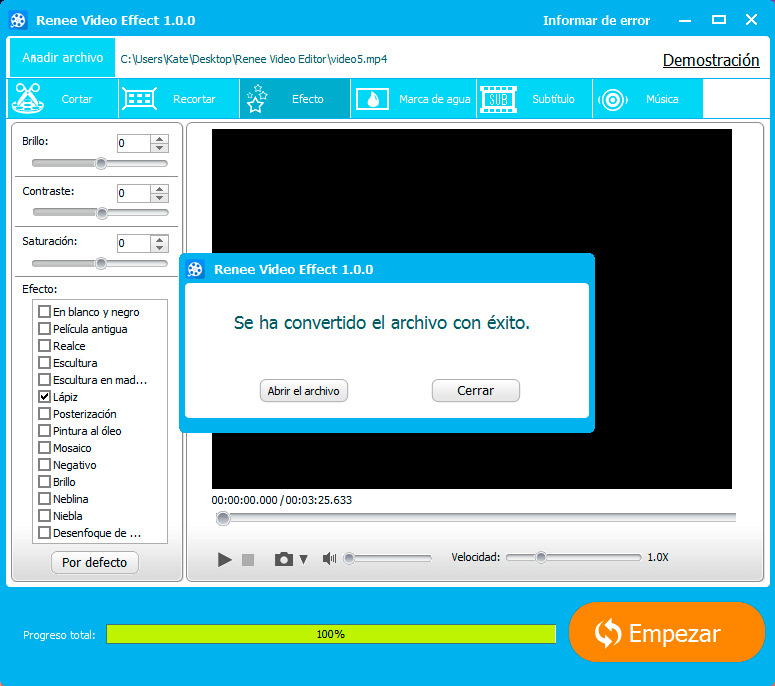Image resolution: width=775 pixels, height=686 pixels.
Task: Decrease Contraste value with down arrow
Action: coord(159,198)
